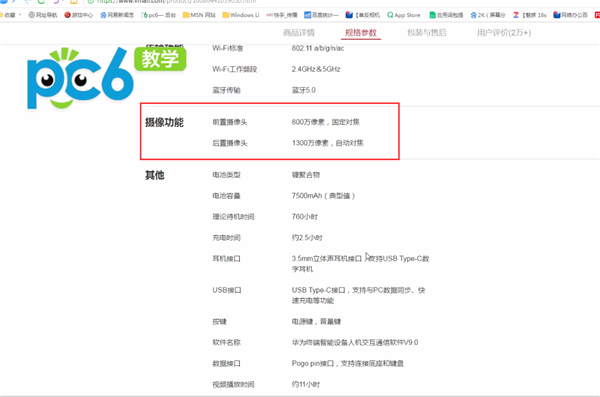Open the 包装与售后 tab
600x397 pixels.
pos(427,33)
